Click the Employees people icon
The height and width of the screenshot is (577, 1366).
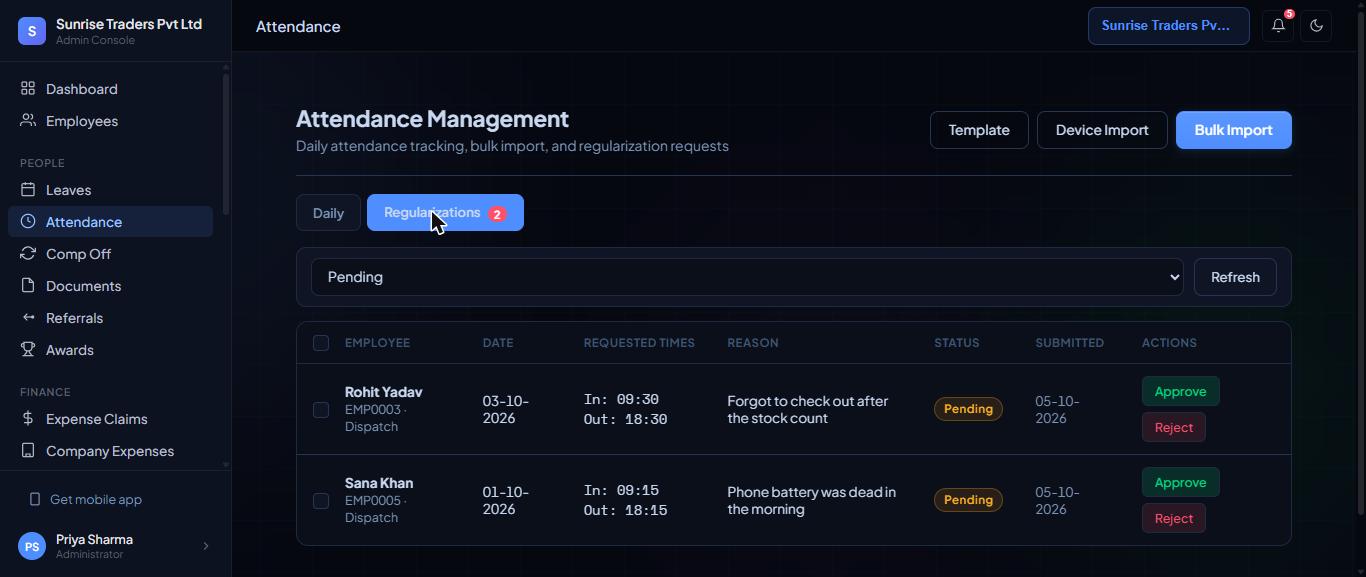pyautogui.click(x=28, y=121)
